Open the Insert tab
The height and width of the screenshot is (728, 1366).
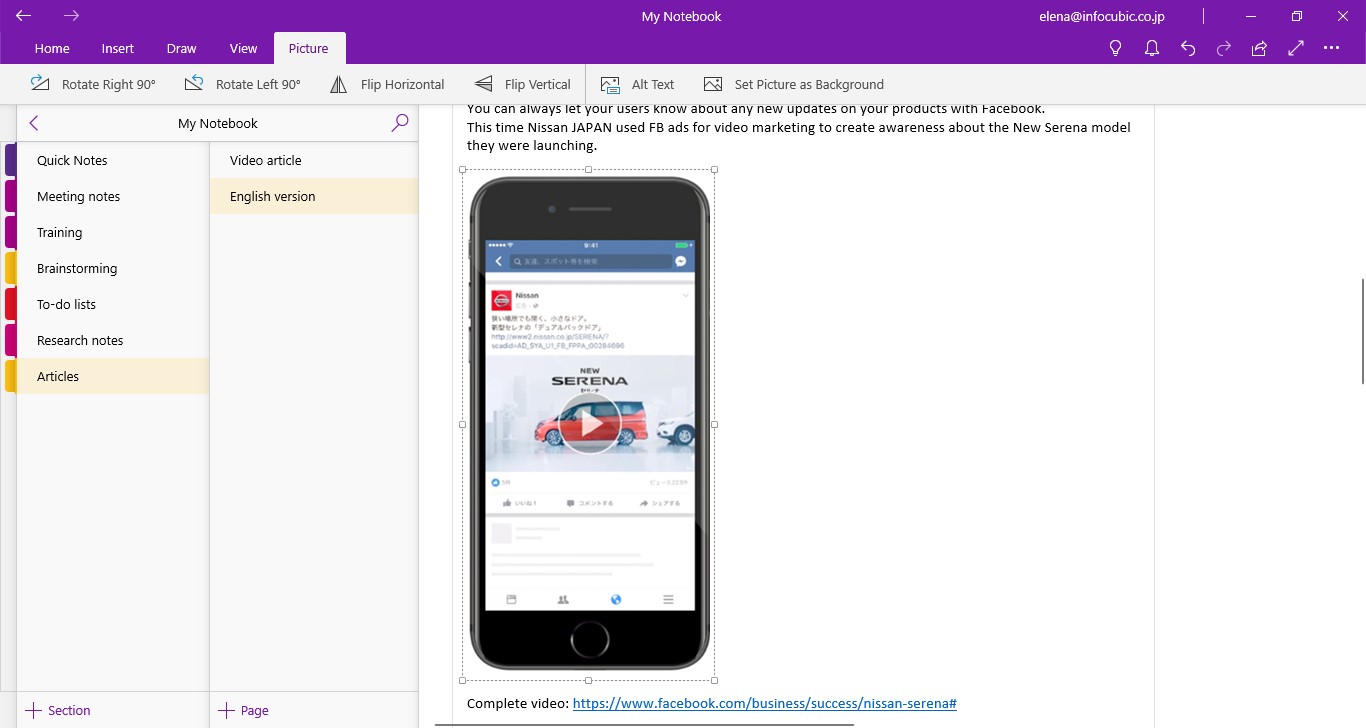[x=118, y=48]
